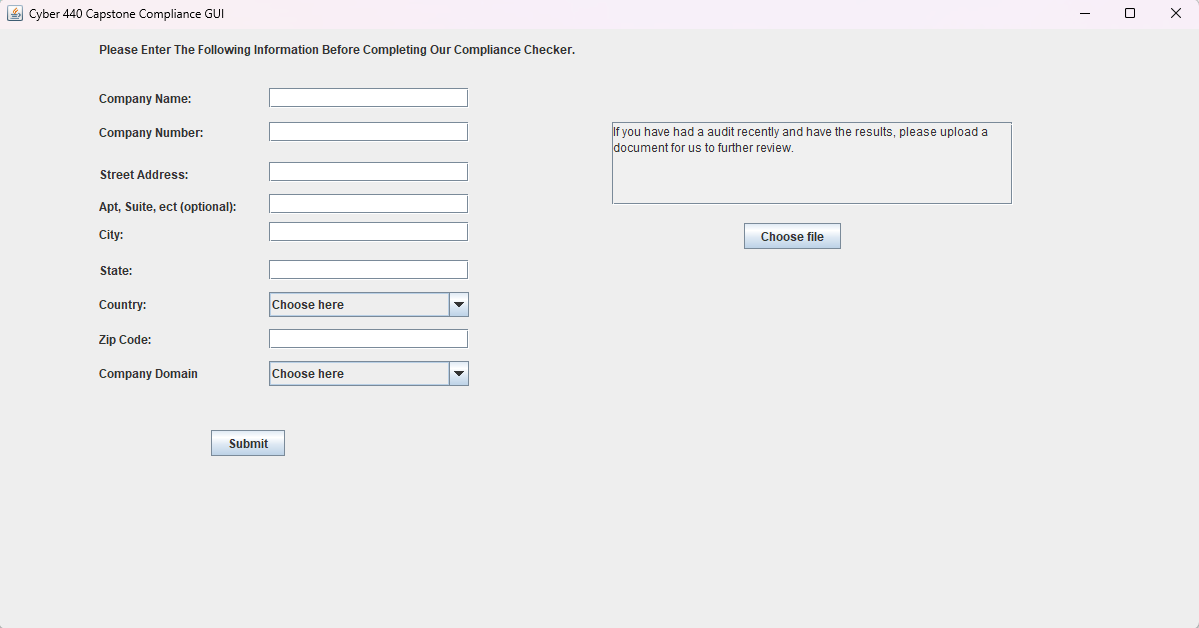This screenshot has width=1199, height=628.
Task: Minimize the Compliance GUI window
Action: click(x=1085, y=14)
